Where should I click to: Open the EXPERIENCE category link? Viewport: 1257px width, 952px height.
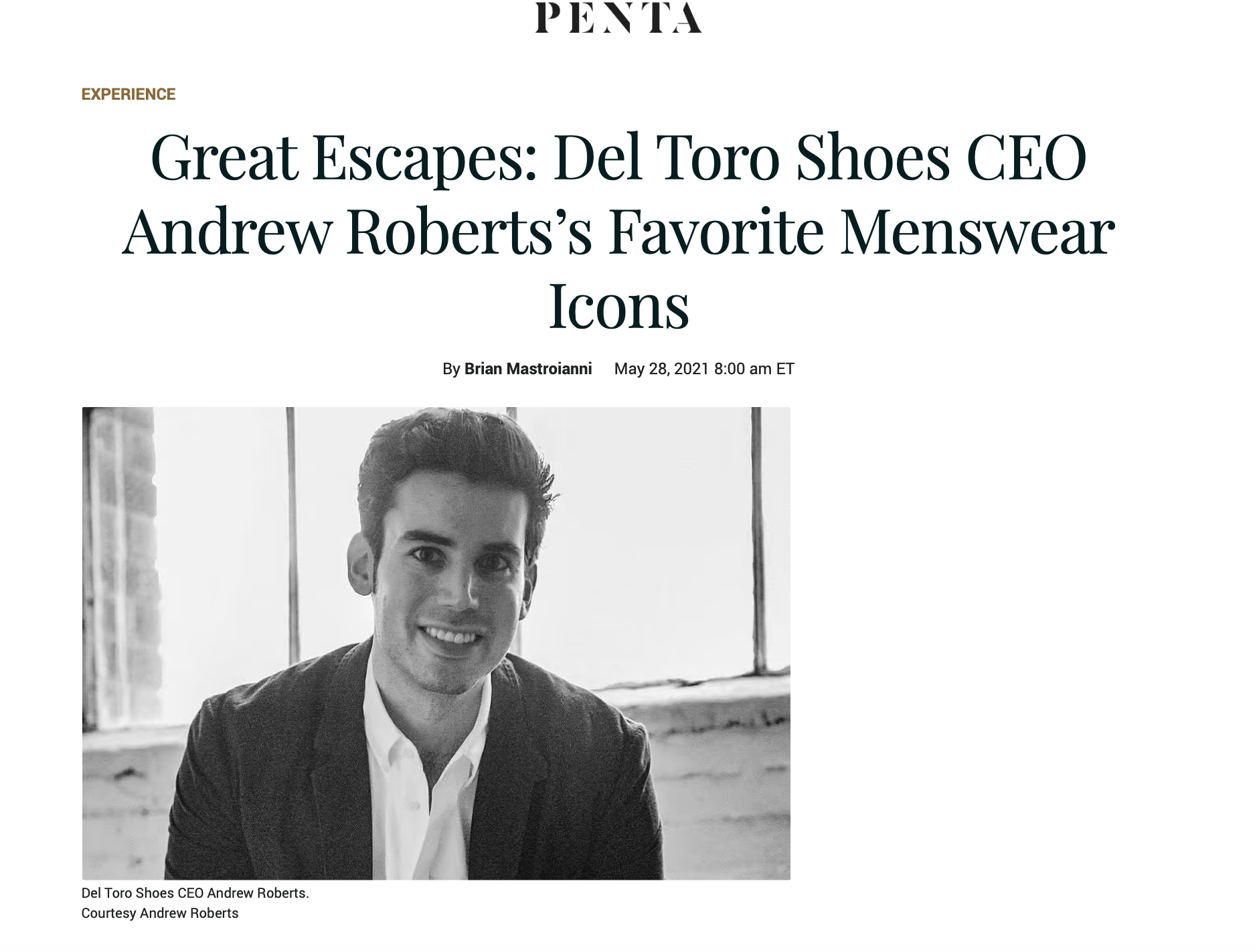pos(129,94)
